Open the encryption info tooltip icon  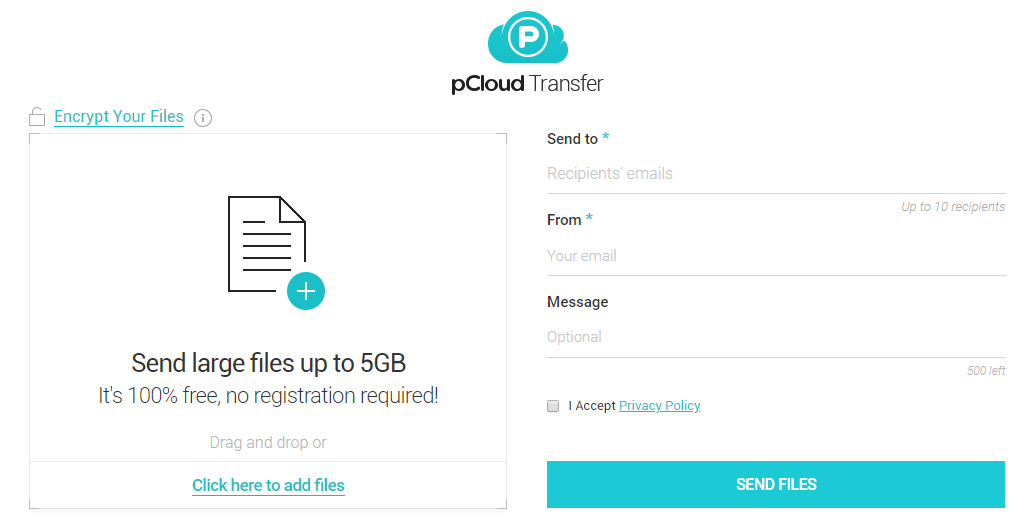point(203,118)
